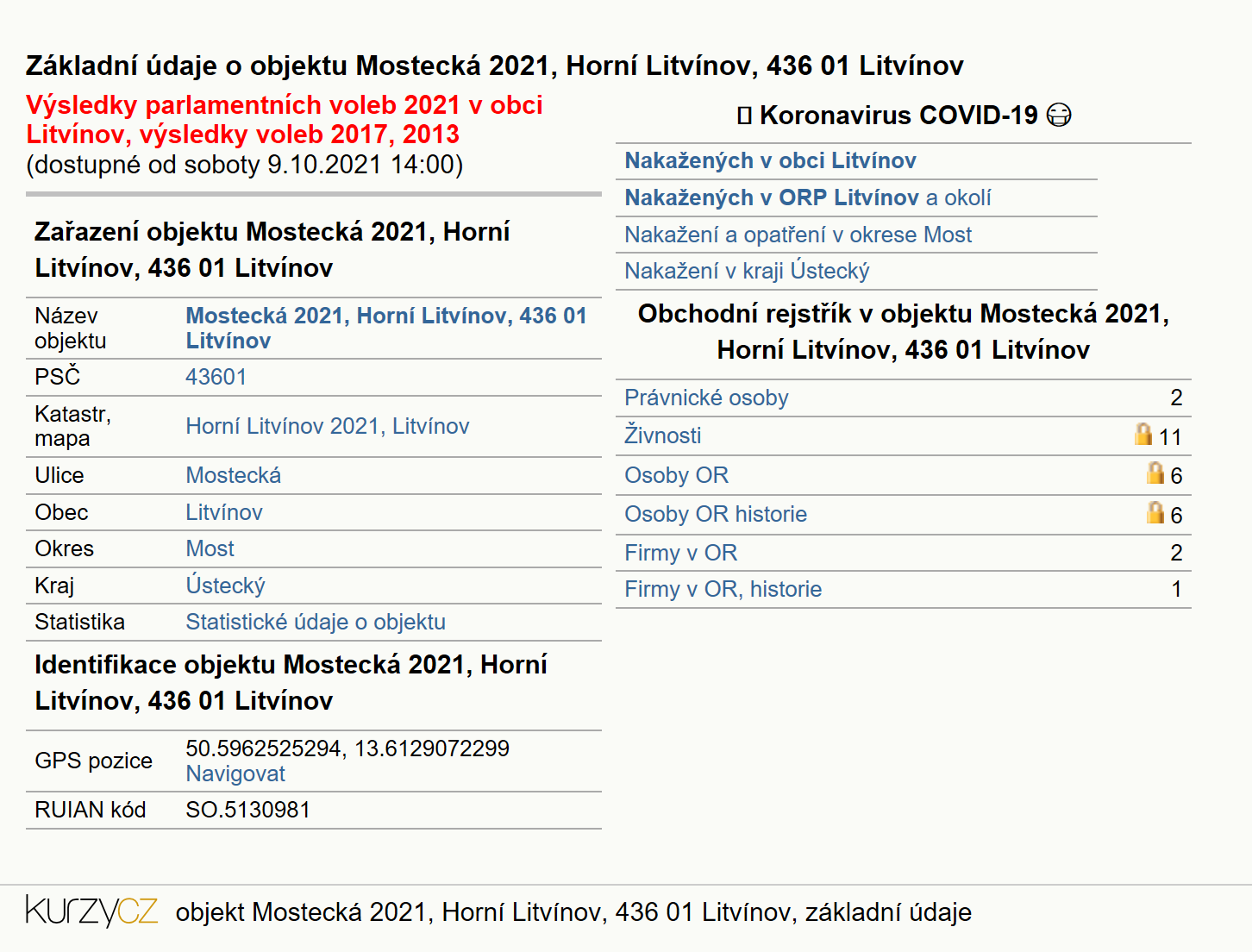Open the Mostecká street link
The width and height of the screenshot is (1252, 952).
[x=234, y=475]
